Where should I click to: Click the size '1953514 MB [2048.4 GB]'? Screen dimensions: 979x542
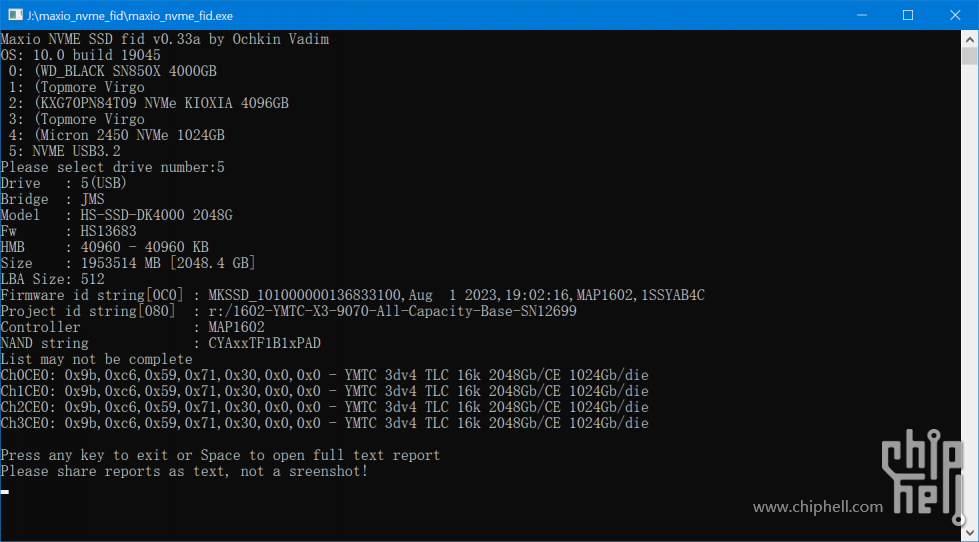169,263
